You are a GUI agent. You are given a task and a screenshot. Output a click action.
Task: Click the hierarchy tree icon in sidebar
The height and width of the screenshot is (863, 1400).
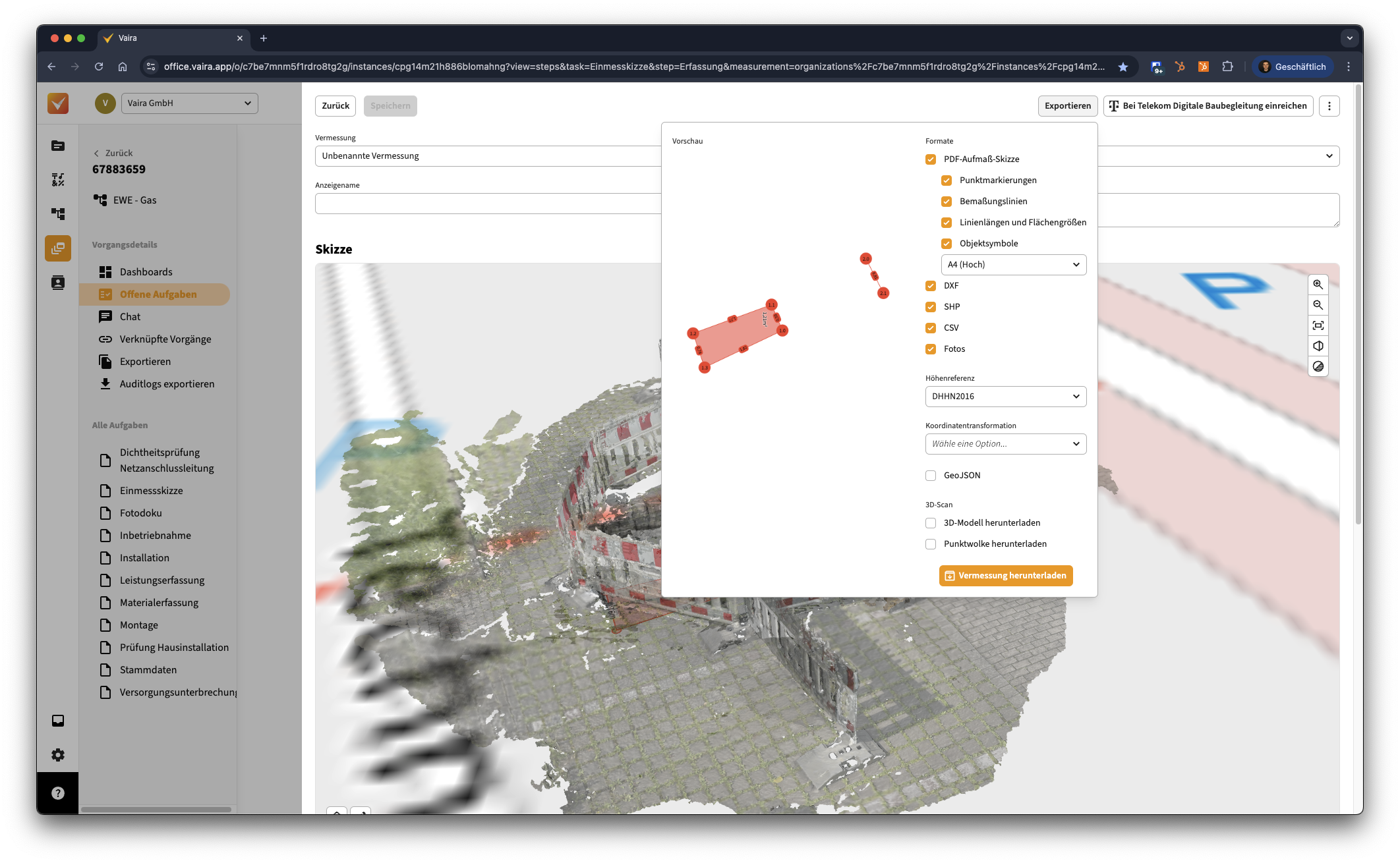tap(58, 214)
